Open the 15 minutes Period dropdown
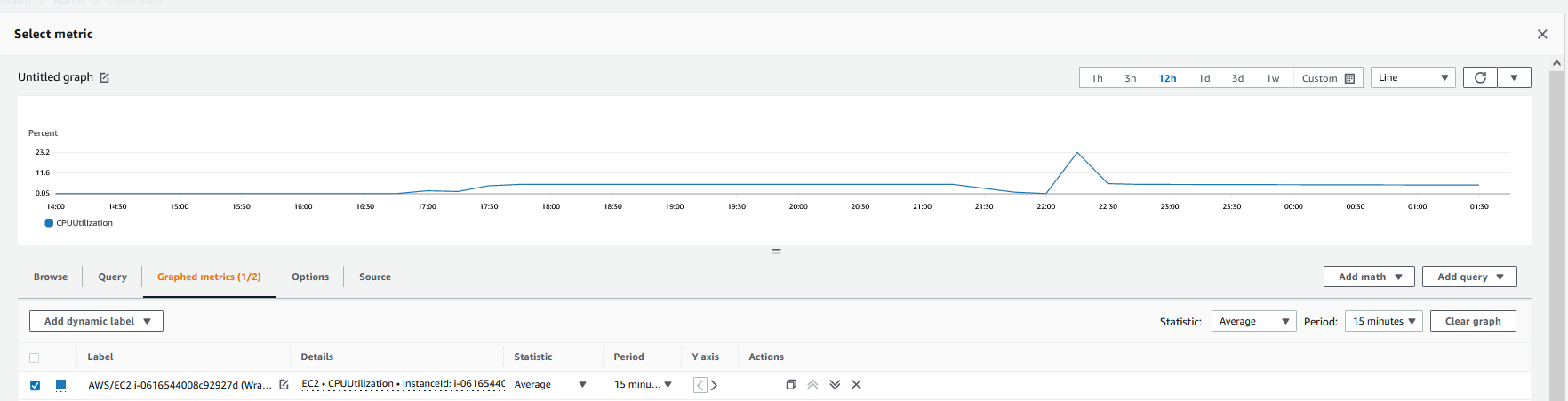 click(1383, 321)
